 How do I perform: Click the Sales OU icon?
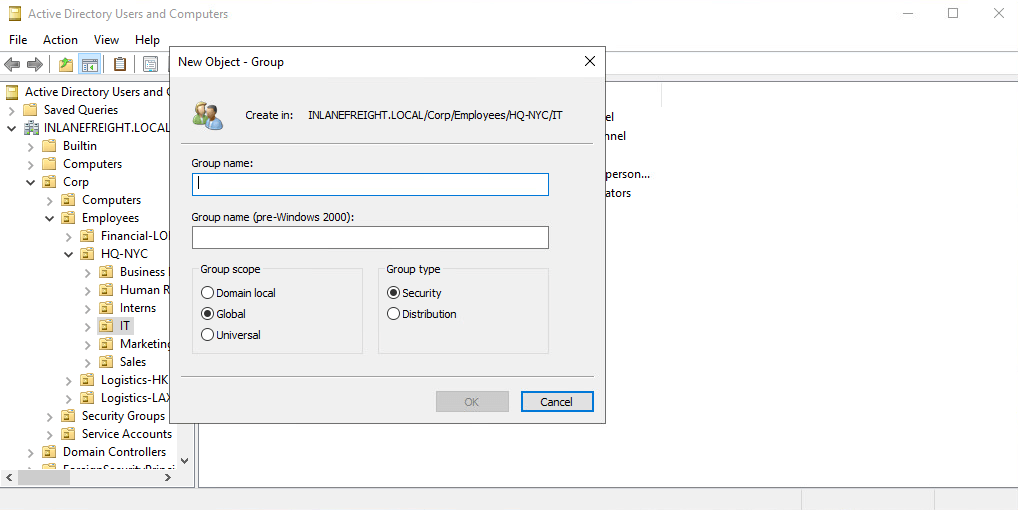pyautogui.click(x=106, y=362)
